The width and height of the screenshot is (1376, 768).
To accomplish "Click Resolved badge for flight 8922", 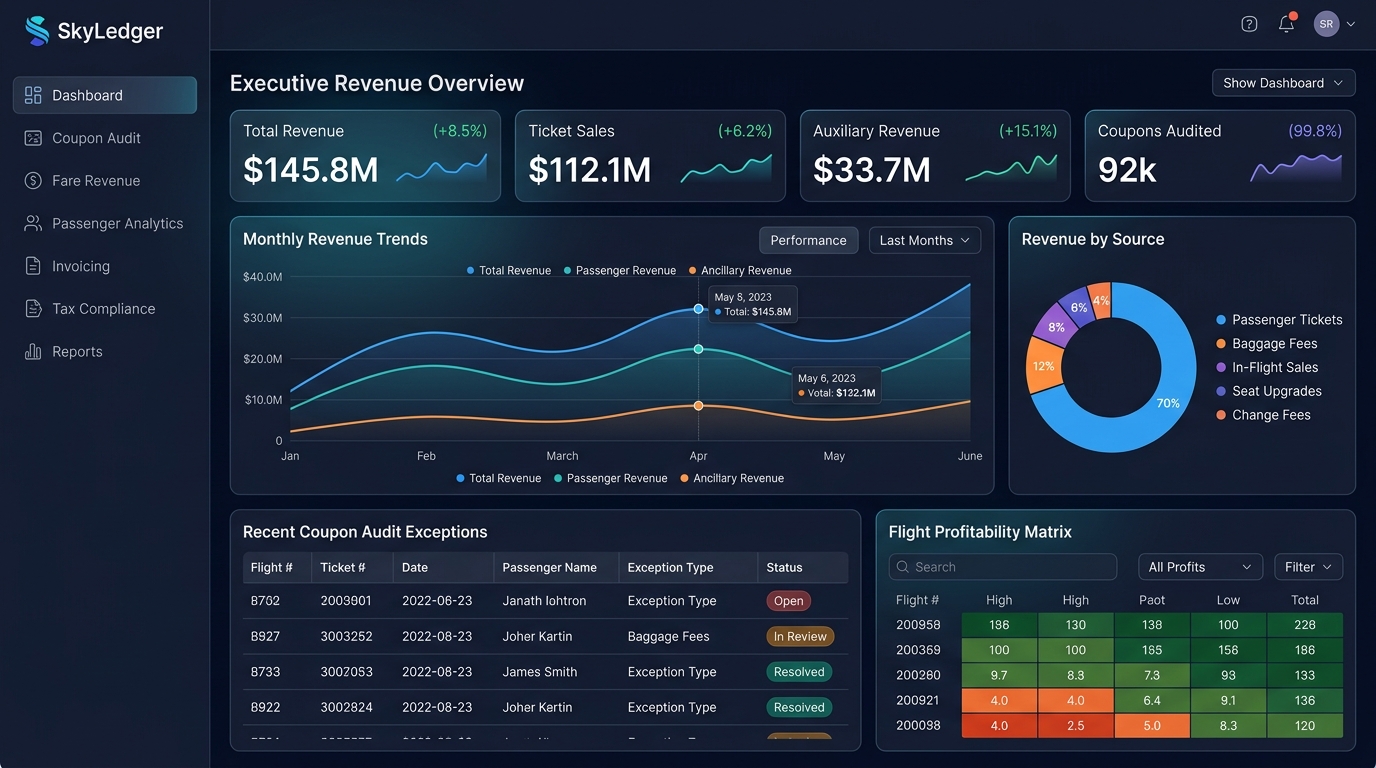I will pos(799,707).
